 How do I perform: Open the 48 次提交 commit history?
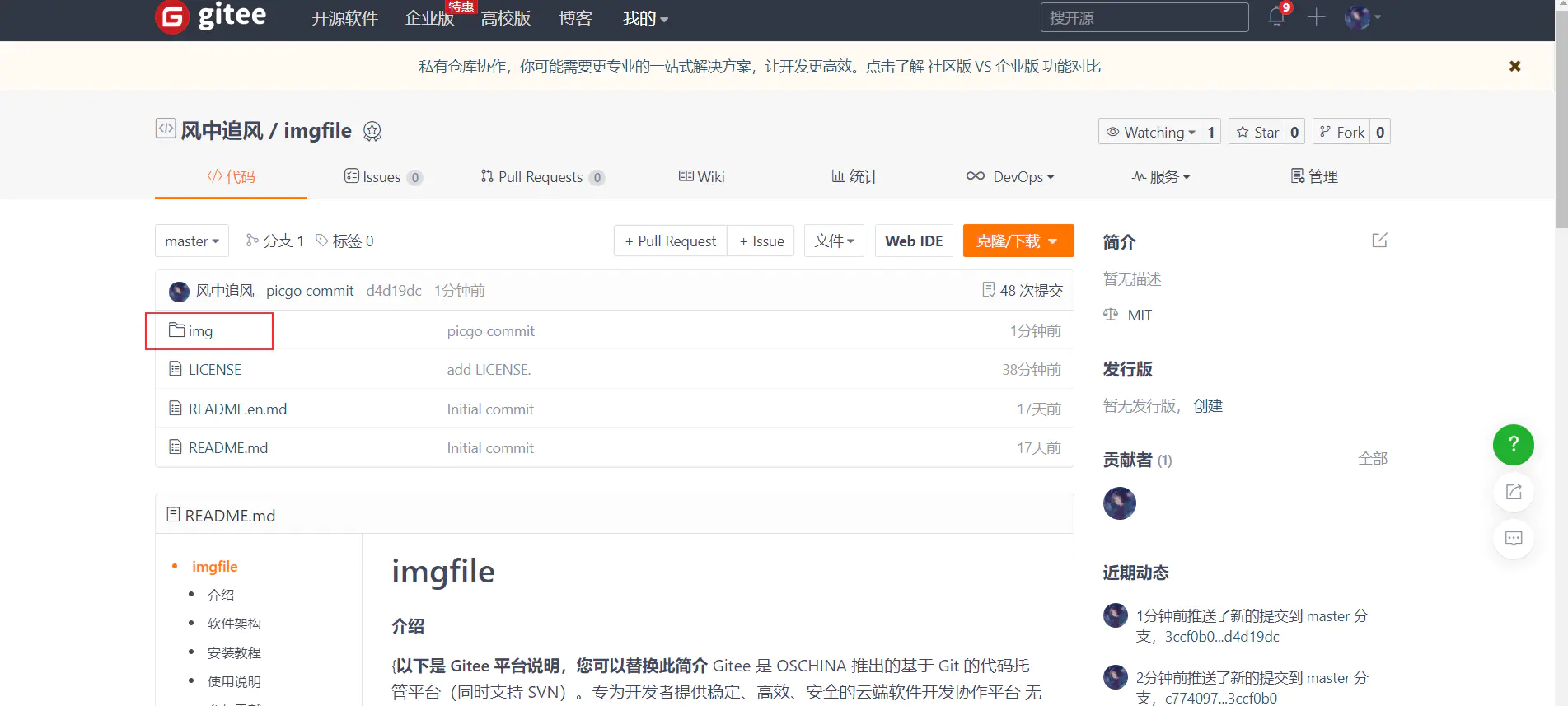pyautogui.click(x=1023, y=290)
